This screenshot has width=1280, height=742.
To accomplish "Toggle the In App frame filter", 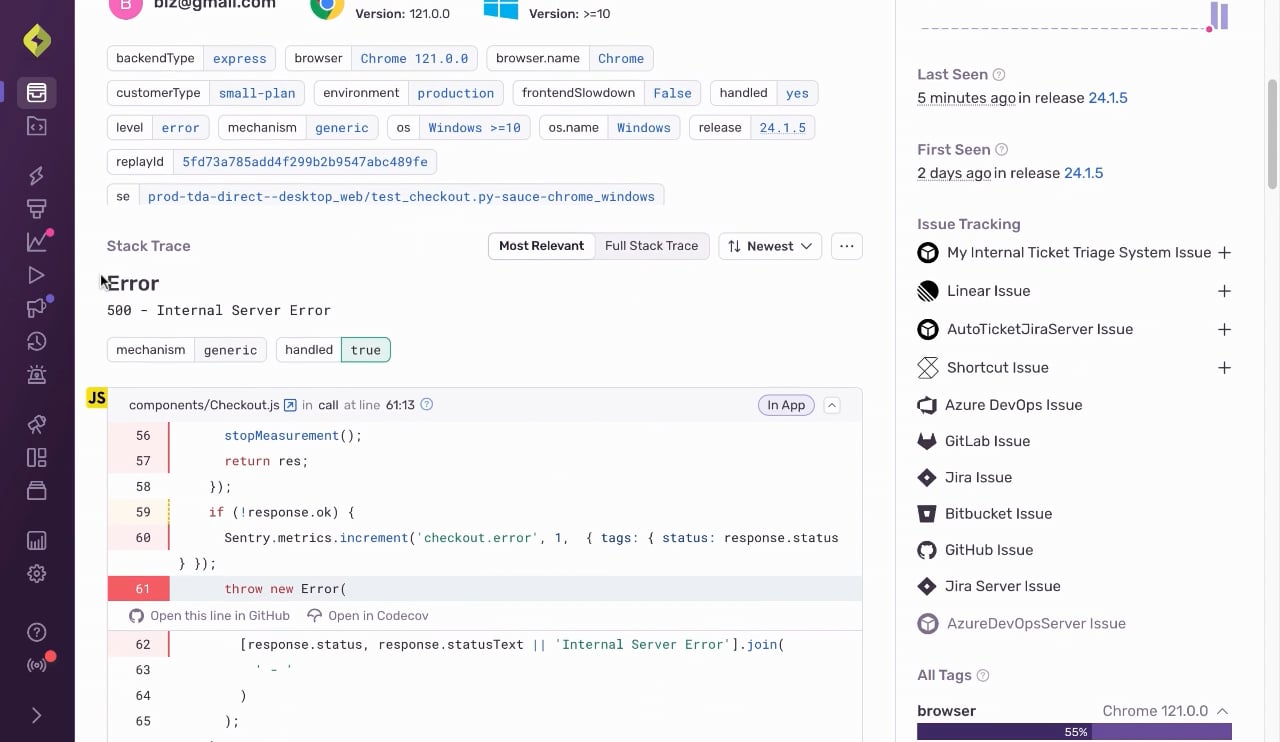I will (x=786, y=405).
